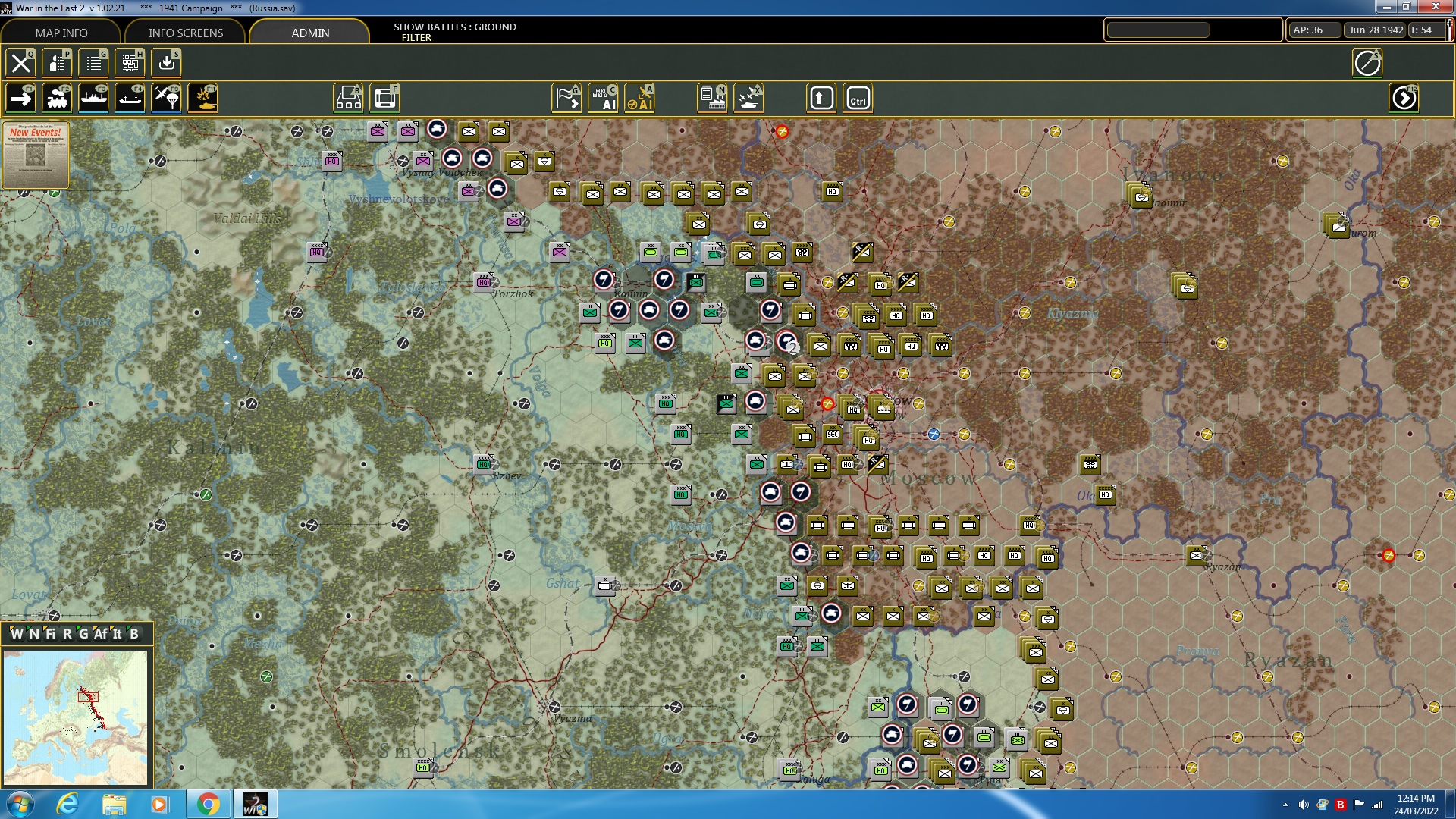Click the SHOW BATTLES : GROUND FILTER text

pos(454,32)
